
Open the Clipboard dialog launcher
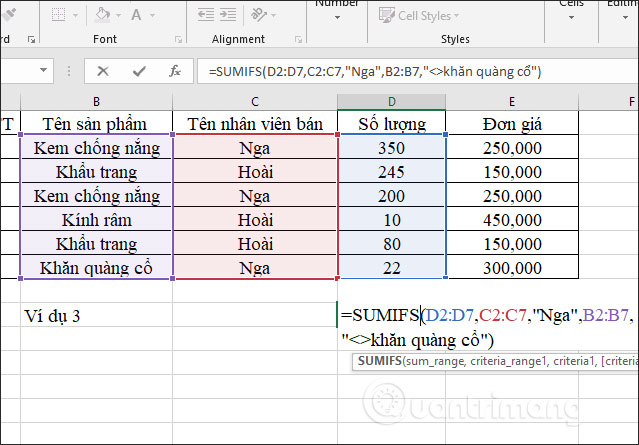pyautogui.click(x=31, y=40)
